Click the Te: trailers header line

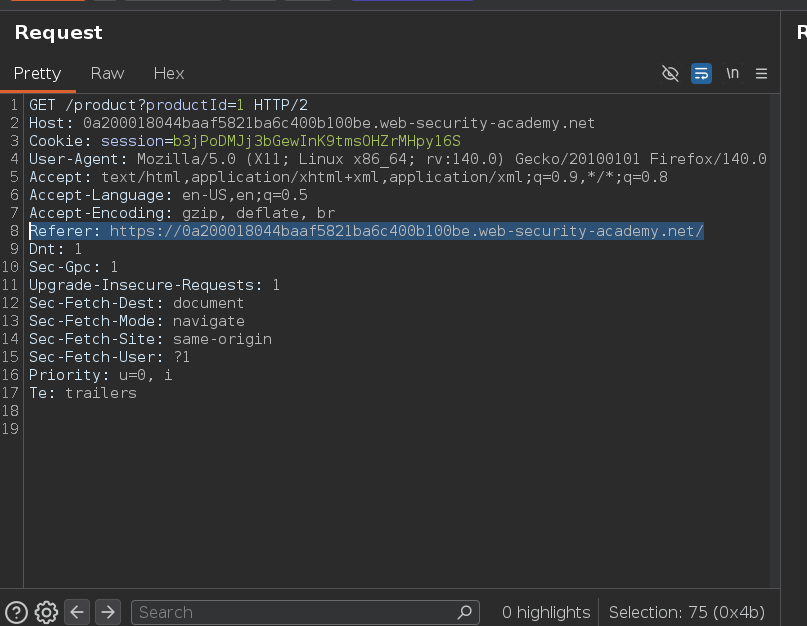(x=83, y=393)
